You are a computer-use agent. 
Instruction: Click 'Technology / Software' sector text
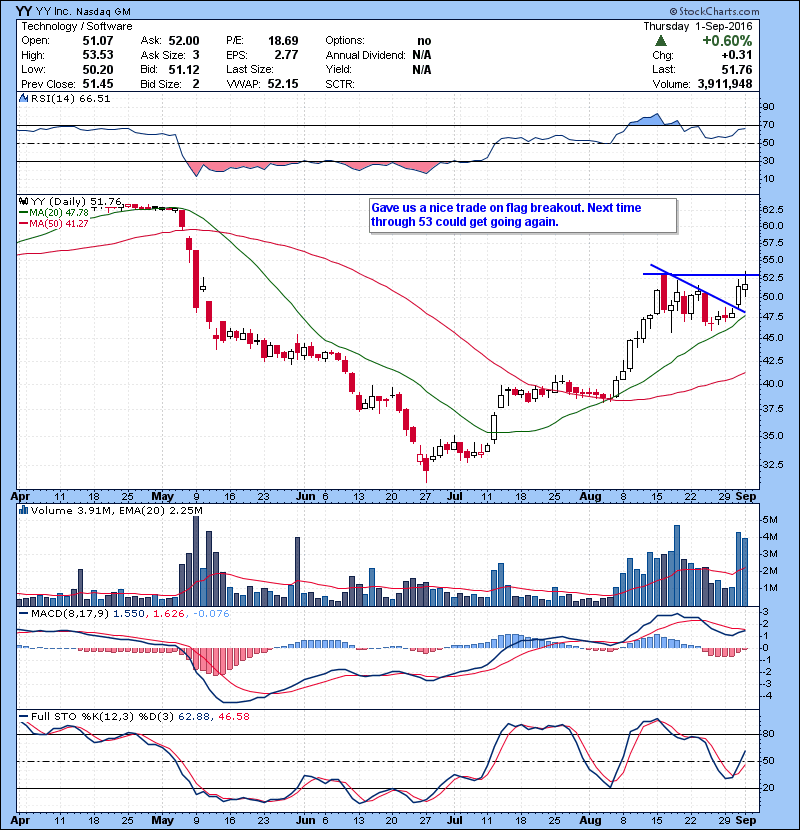click(77, 26)
